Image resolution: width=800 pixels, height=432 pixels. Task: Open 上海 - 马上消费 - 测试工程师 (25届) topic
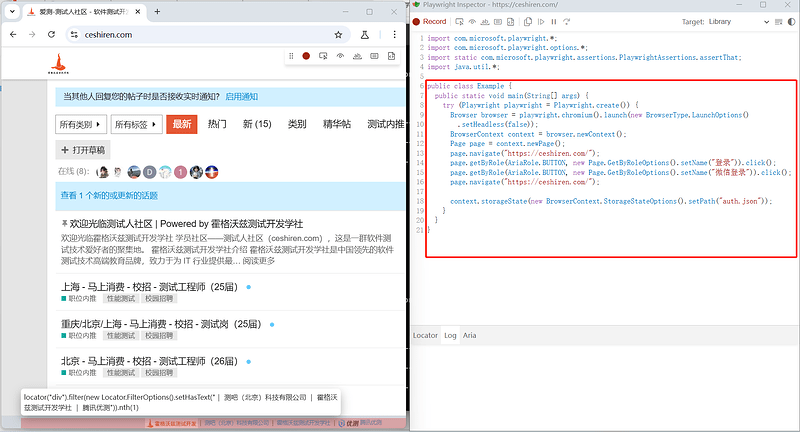pyautogui.click(x=149, y=287)
